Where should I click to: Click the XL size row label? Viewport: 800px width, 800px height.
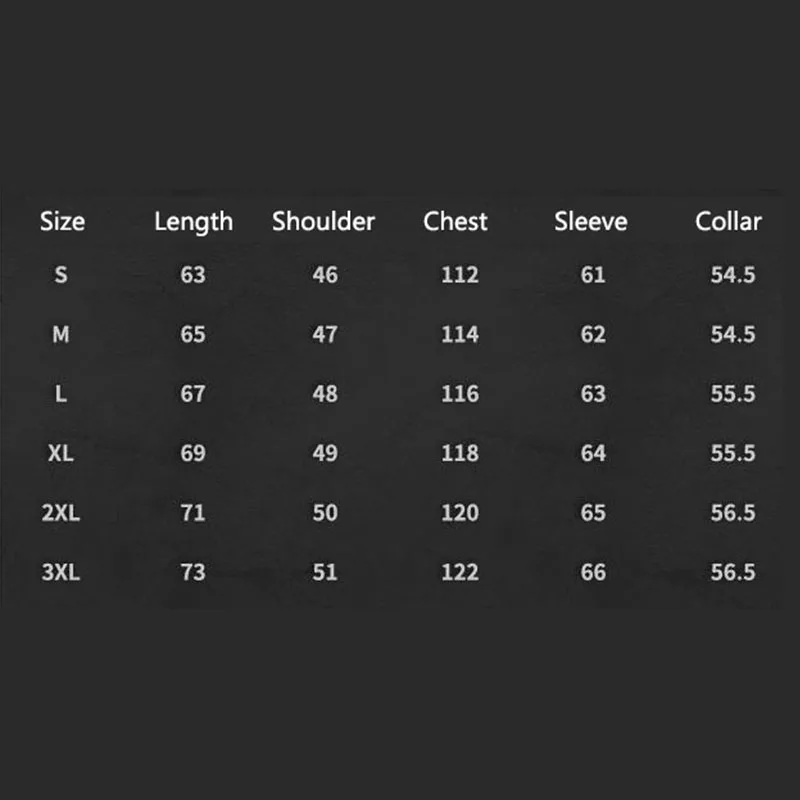pos(61,453)
